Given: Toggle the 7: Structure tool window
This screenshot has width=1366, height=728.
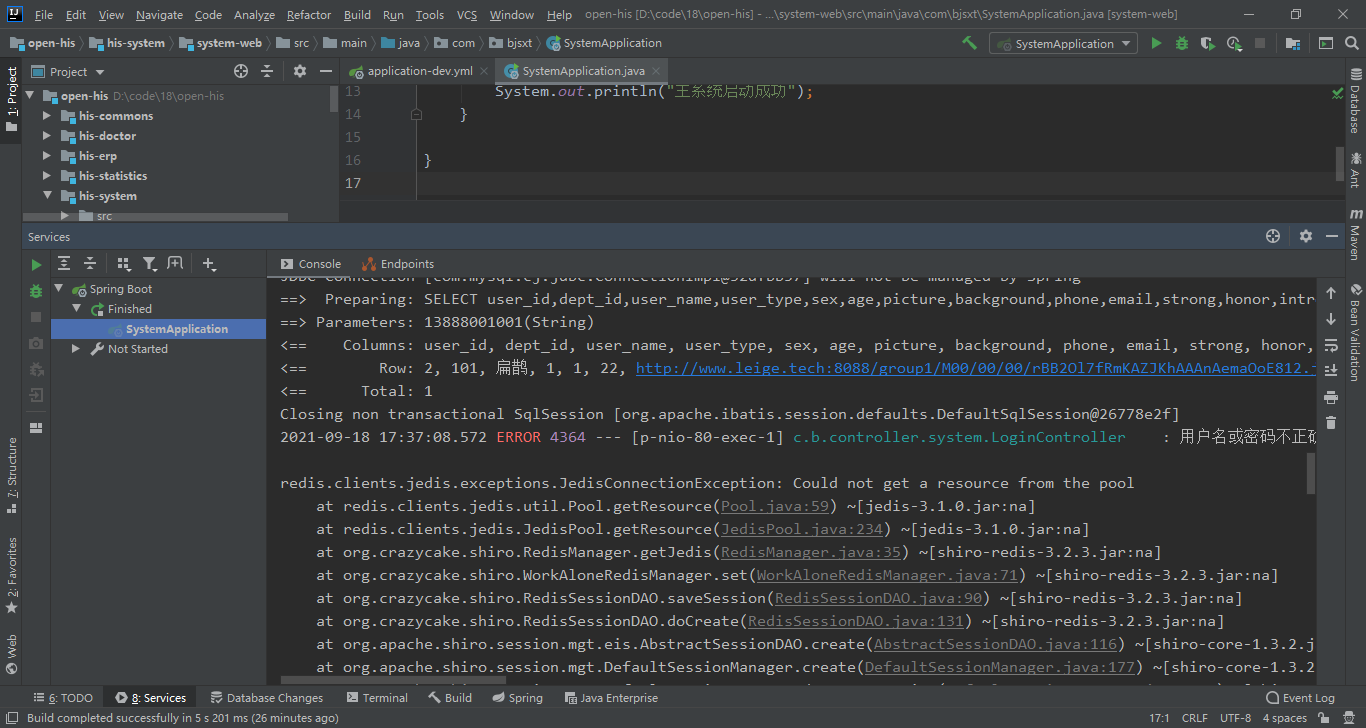Looking at the screenshot, I should point(11,474).
